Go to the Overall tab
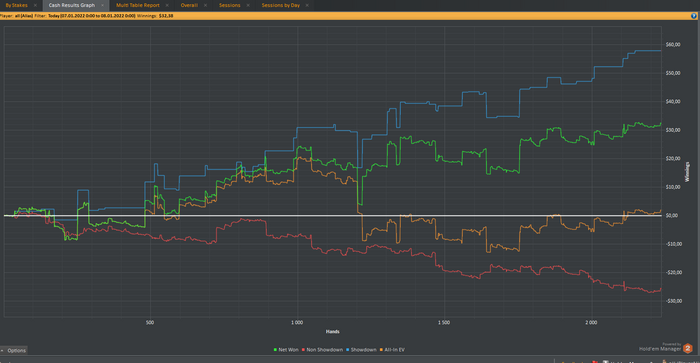Viewport: 700px width, 363px height. [189, 5]
